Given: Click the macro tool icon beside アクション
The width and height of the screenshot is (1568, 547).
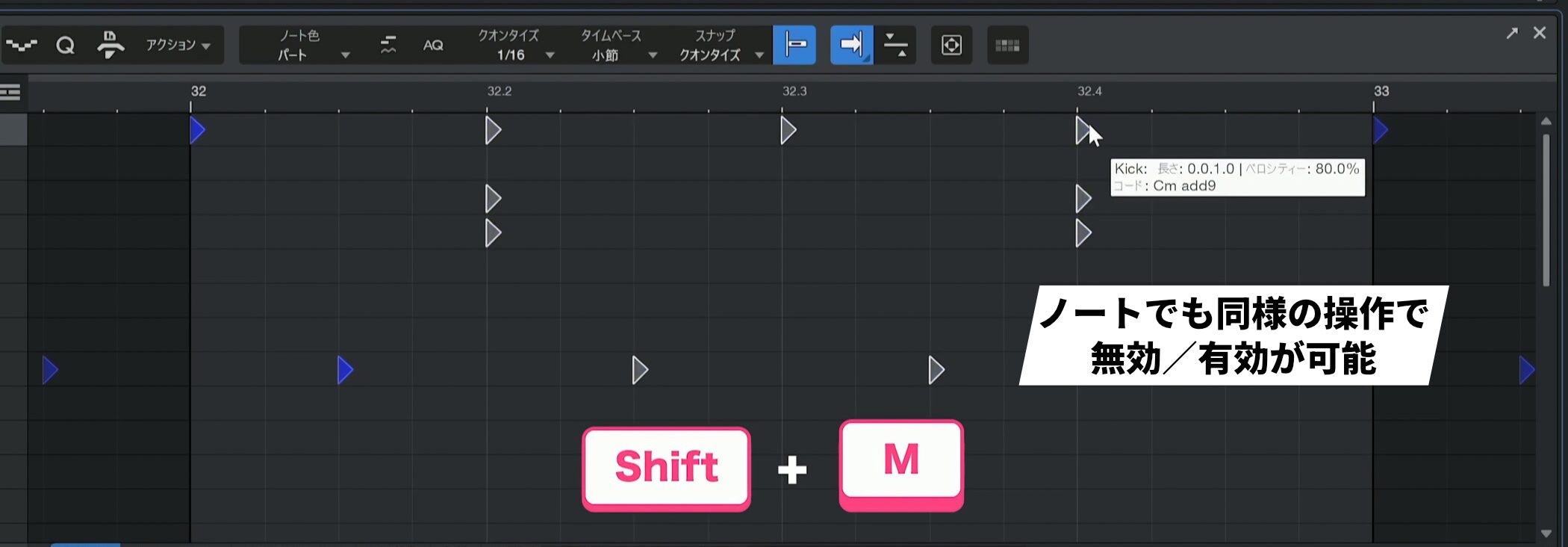Looking at the screenshot, I should click(x=111, y=45).
